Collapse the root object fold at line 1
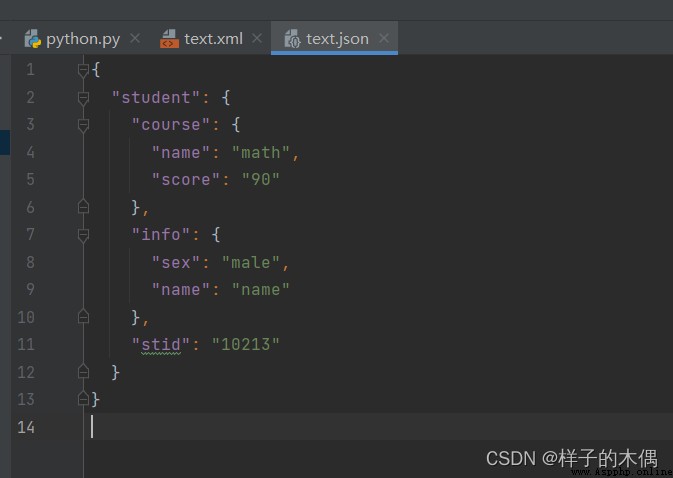 (83, 70)
